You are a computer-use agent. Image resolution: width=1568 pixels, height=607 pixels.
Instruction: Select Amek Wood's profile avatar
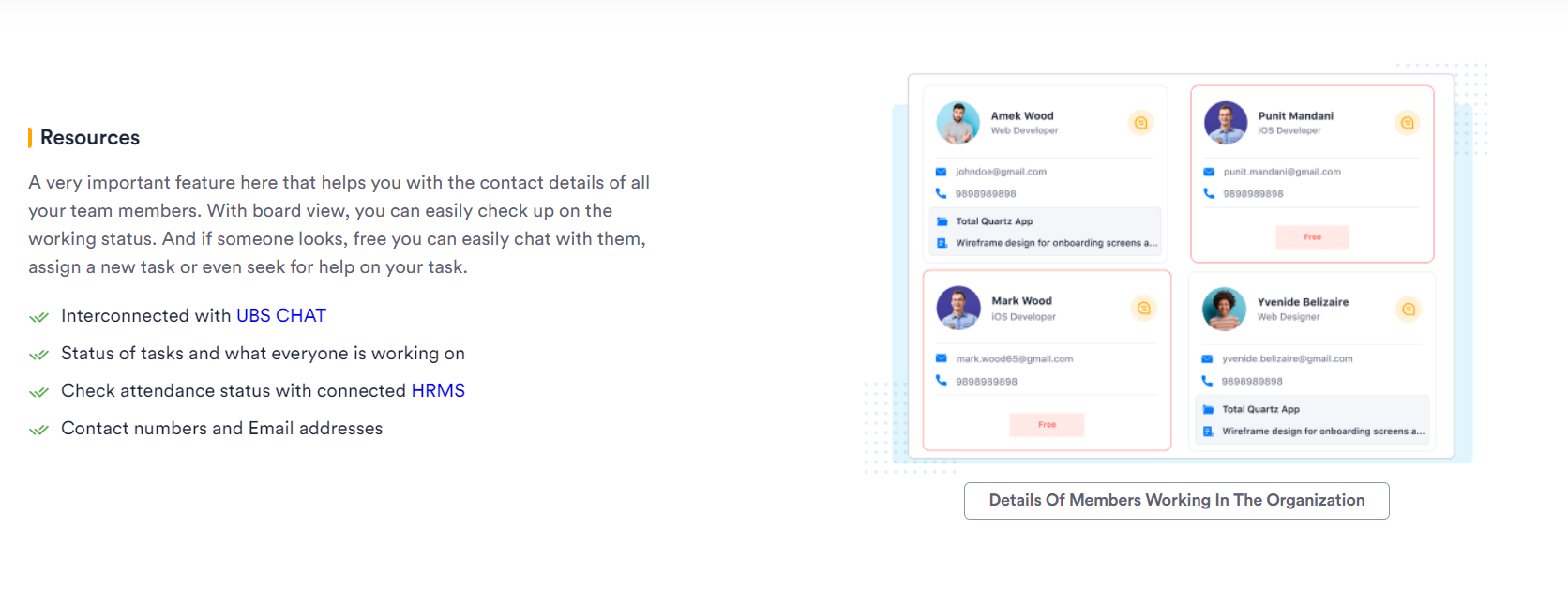click(958, 123)
